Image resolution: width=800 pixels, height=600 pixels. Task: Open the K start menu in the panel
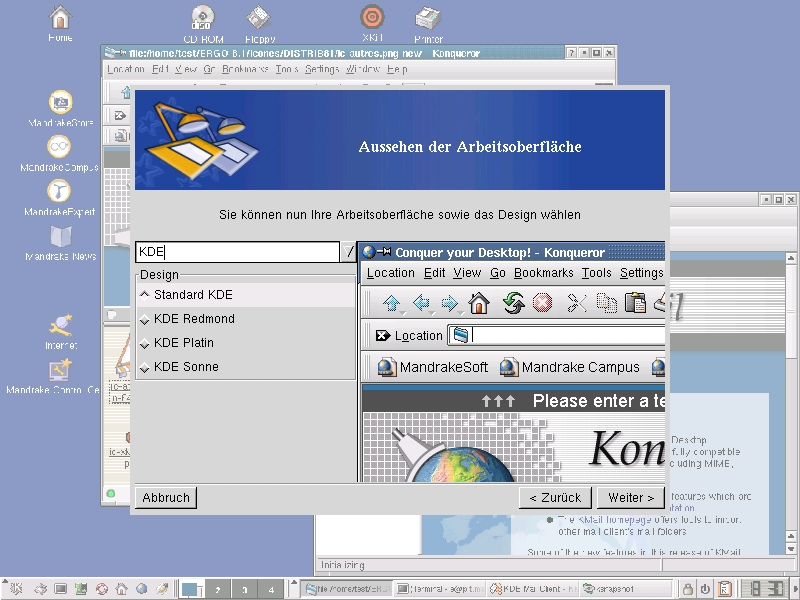[16, 589]
